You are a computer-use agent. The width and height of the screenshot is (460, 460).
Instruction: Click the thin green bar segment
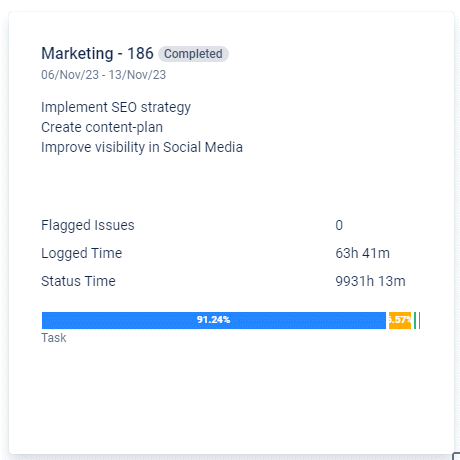click(x=415, y=320)
